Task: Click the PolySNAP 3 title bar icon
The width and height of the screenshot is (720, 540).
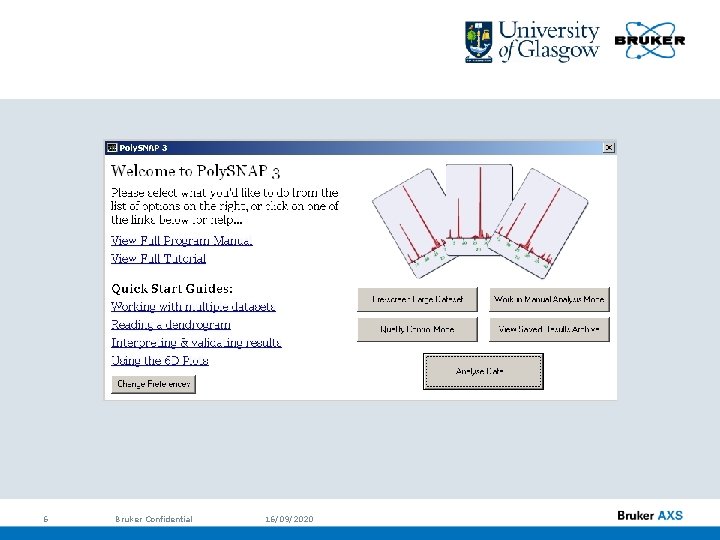Action: tap(112, 147)
